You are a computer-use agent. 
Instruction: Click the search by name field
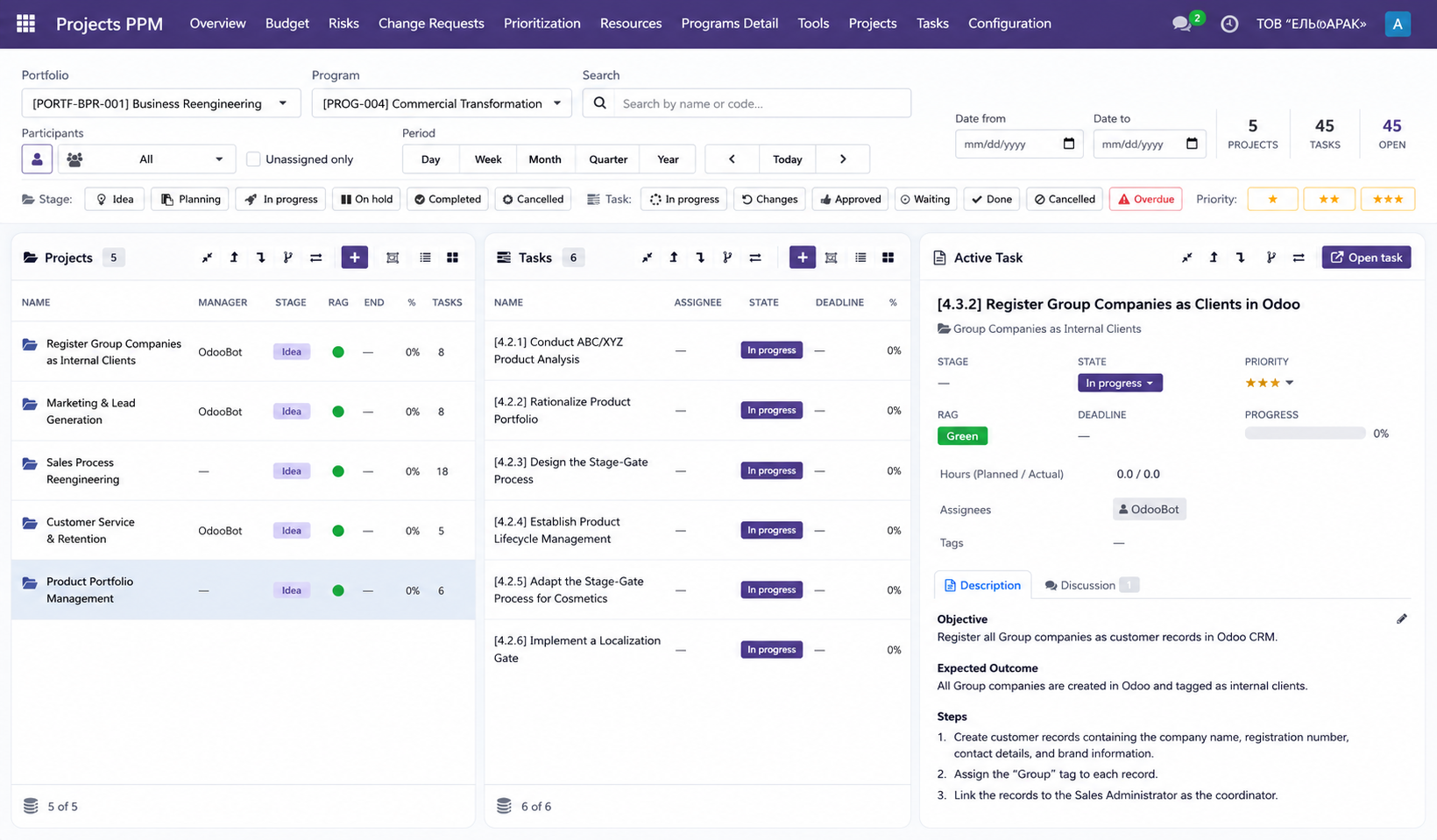coord(762,103)
